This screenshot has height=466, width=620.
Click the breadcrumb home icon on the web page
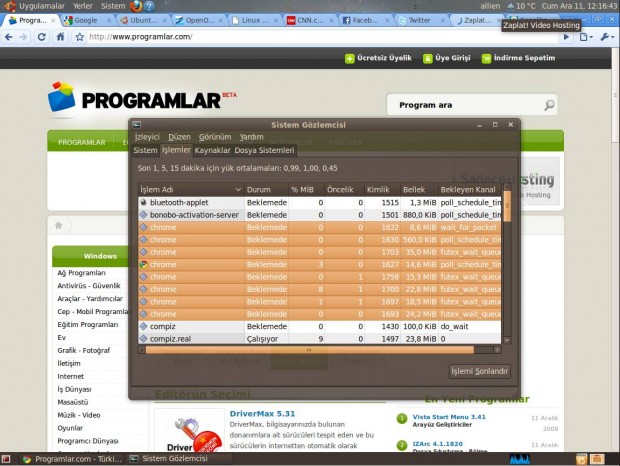(59, 225)
